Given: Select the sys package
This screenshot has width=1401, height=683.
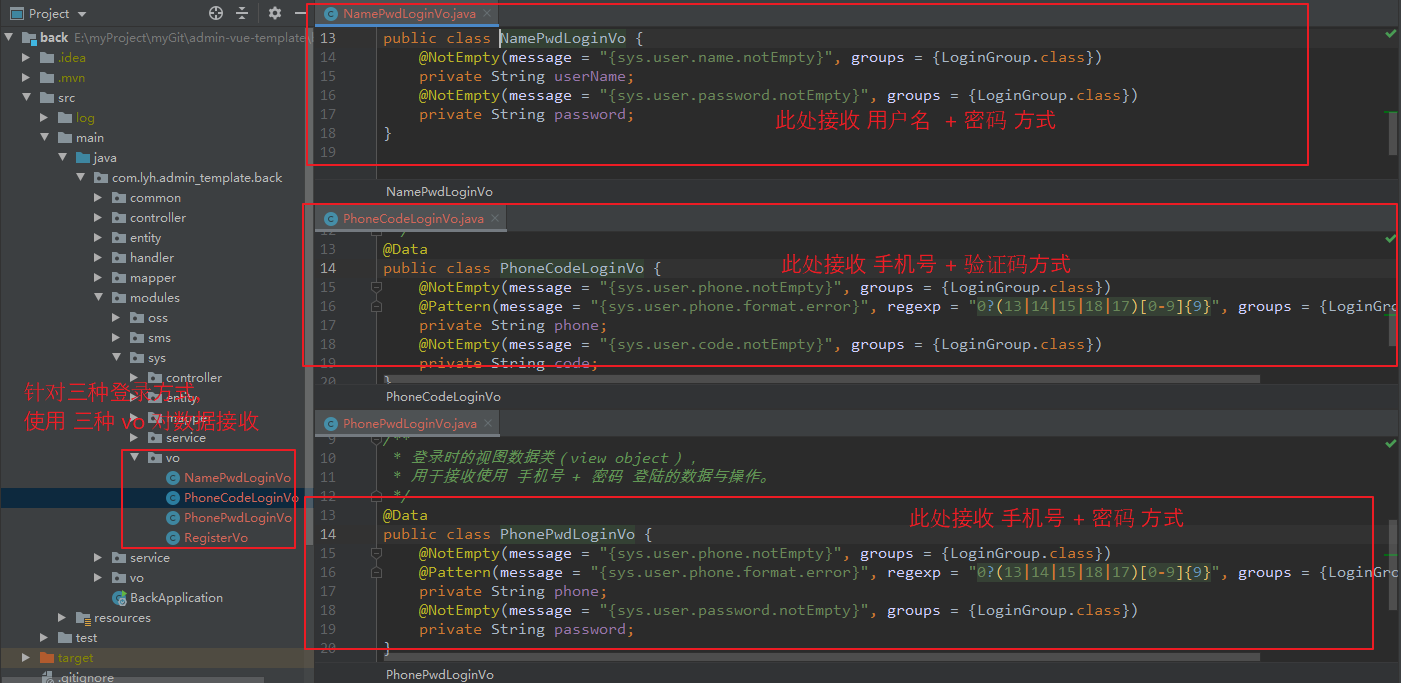Looking at the screenshot, I should click(157, 358).
